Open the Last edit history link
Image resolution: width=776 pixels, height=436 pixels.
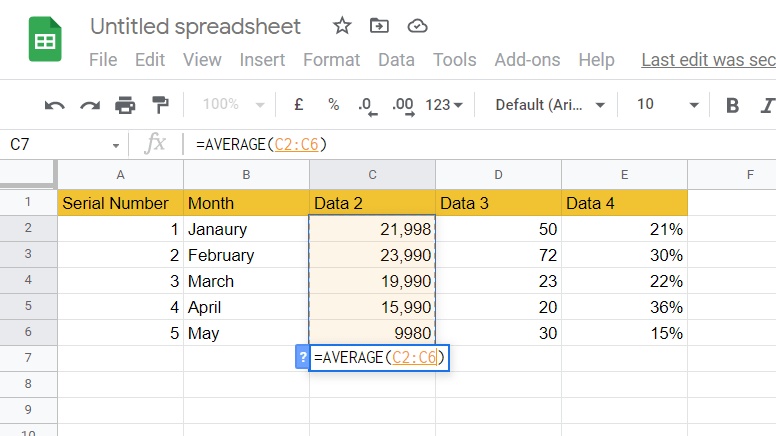[708, 60]
